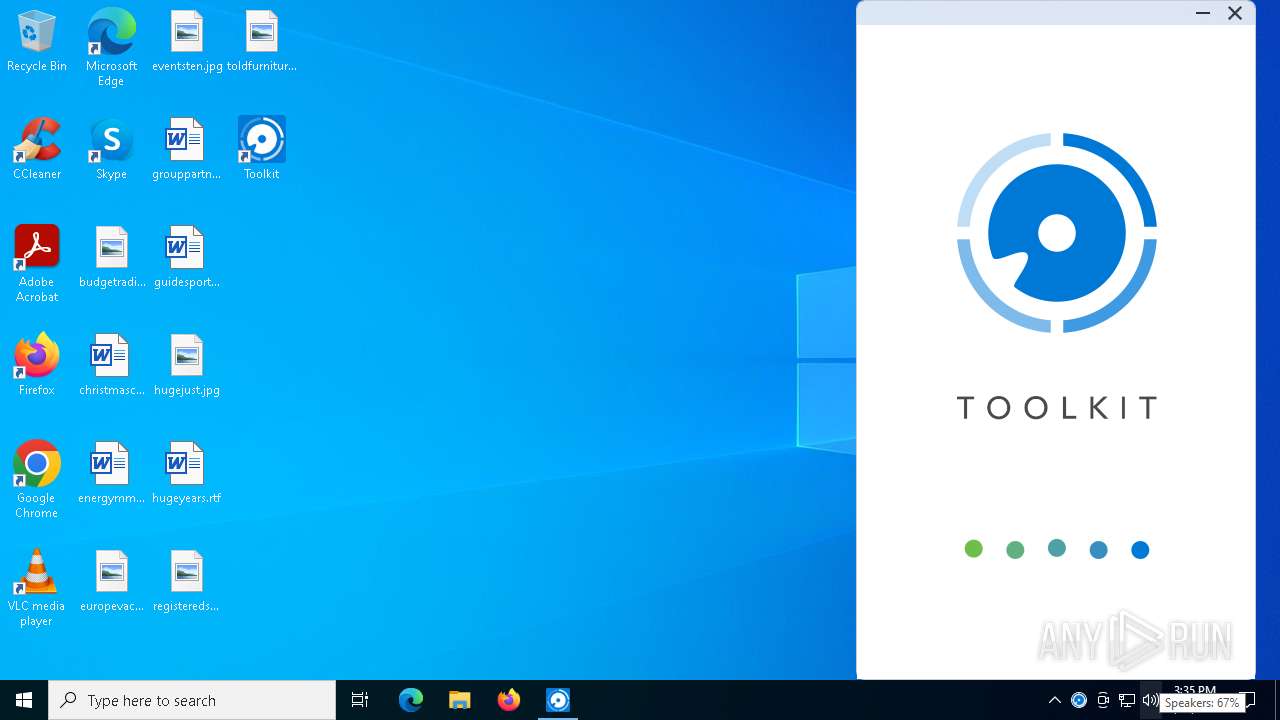The height and width of the screenshot is (720, 1280).
Task: Select the CCleaner desktop shortcut
Action: click(37, 149)
